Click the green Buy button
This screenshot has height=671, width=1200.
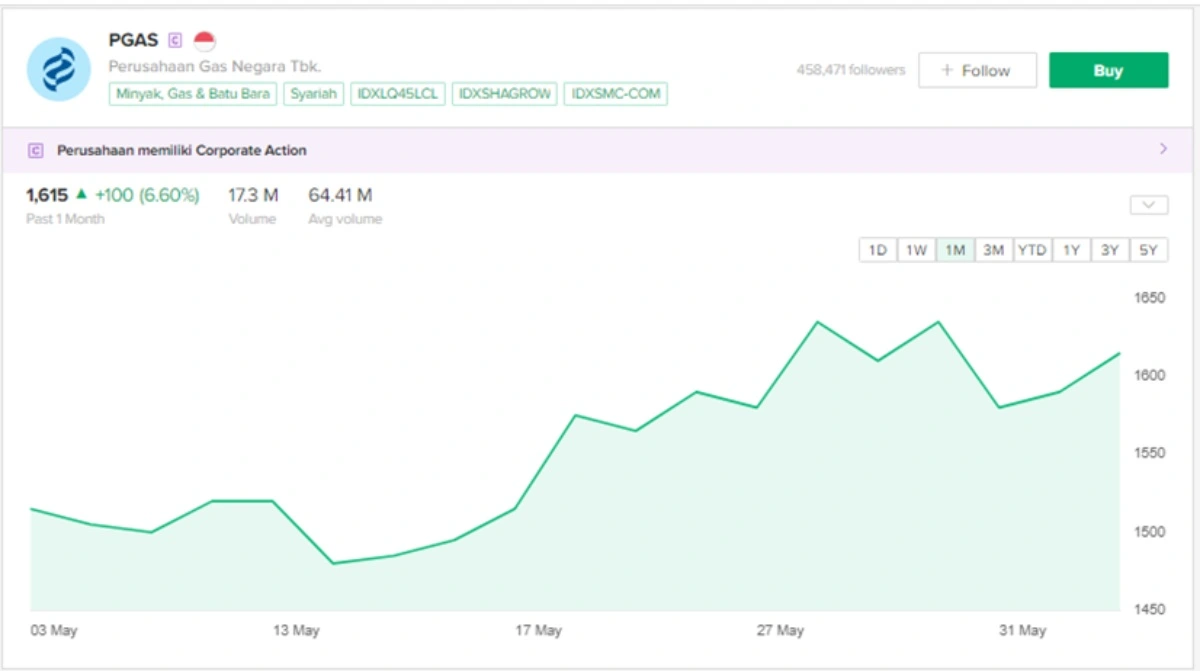pyautogui.click(x=1108, y=71)
